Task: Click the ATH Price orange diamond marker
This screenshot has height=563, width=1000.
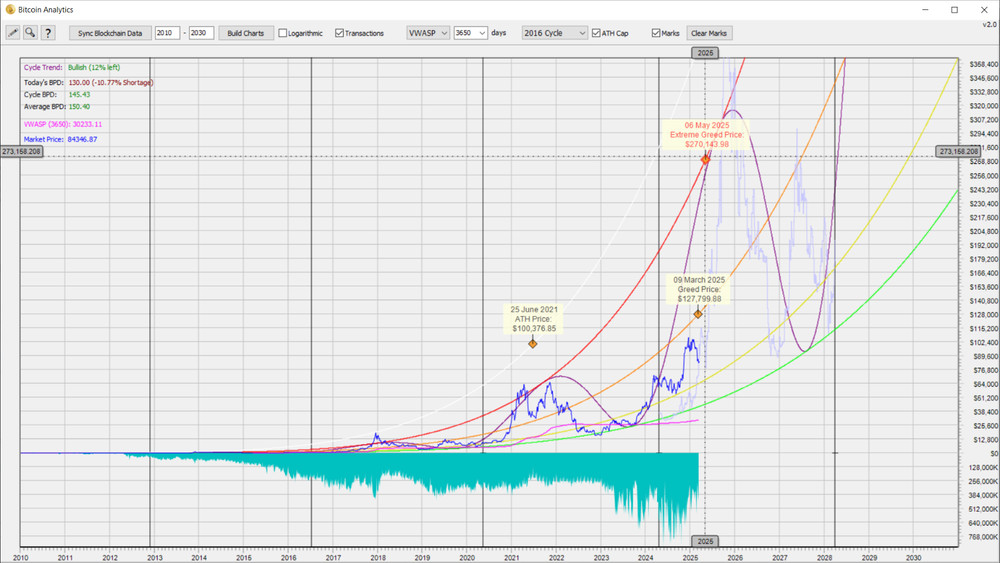Action: pyautogui.click(x=533, y=344)
